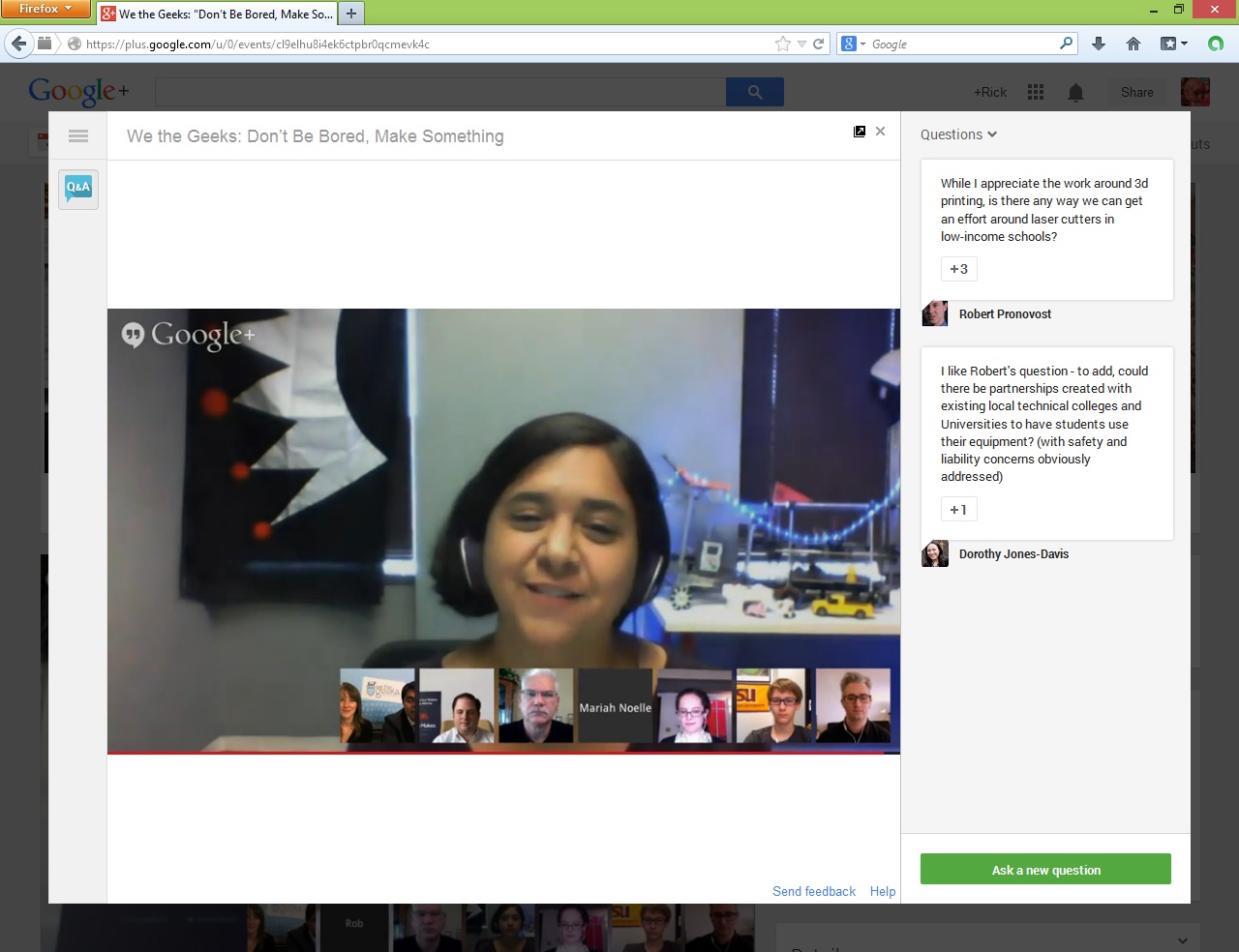Pop out the video in new window
The height and width of the screenshot is (952, 1239).
860,132
